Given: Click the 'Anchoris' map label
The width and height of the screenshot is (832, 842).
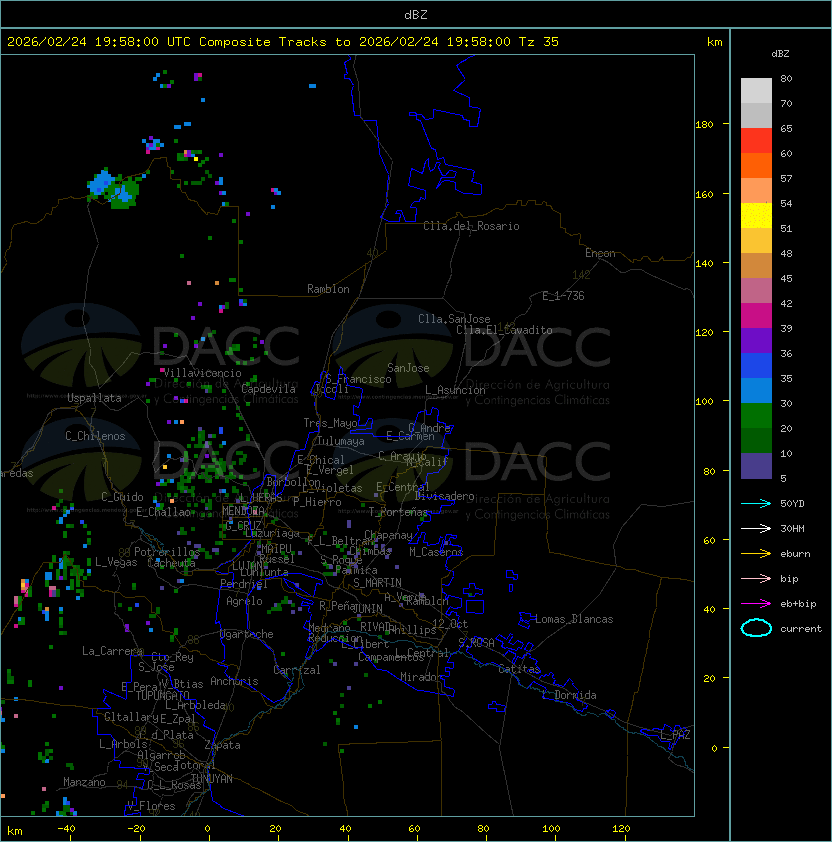Looking at the screenshot, I should click(234, 681).
